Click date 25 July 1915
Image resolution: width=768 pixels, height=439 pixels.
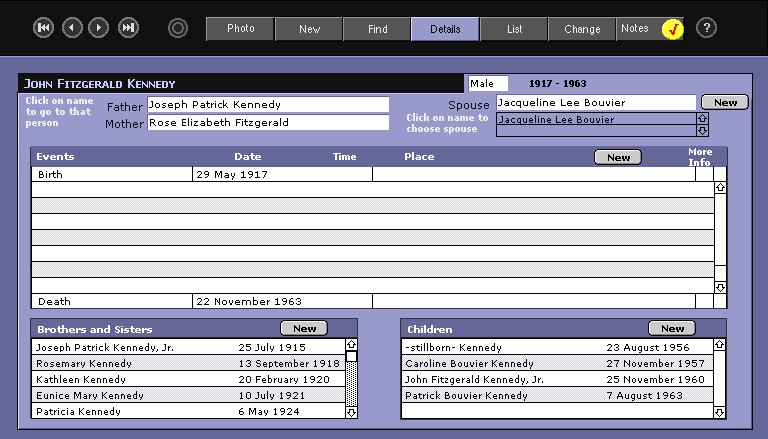point(272,347)
